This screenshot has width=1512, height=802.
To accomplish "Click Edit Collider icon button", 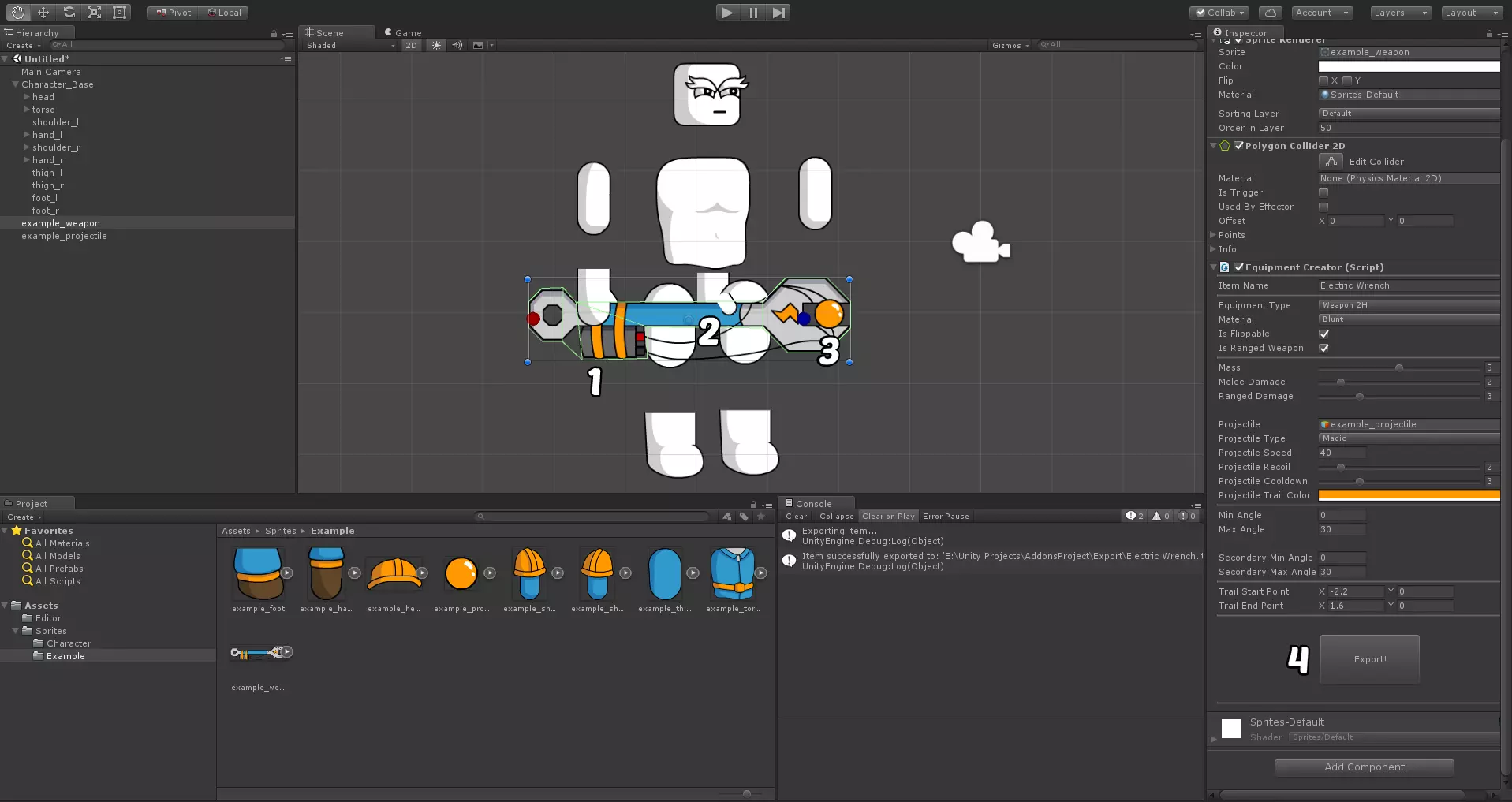I will click(1331, 162).
